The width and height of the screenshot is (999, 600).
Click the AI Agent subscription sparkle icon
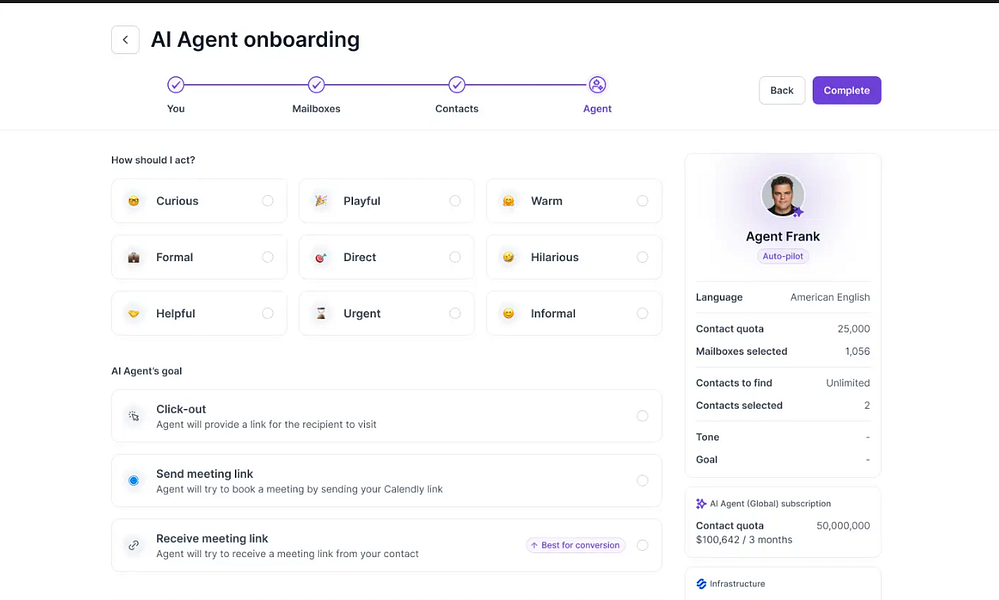pos(701,504)
